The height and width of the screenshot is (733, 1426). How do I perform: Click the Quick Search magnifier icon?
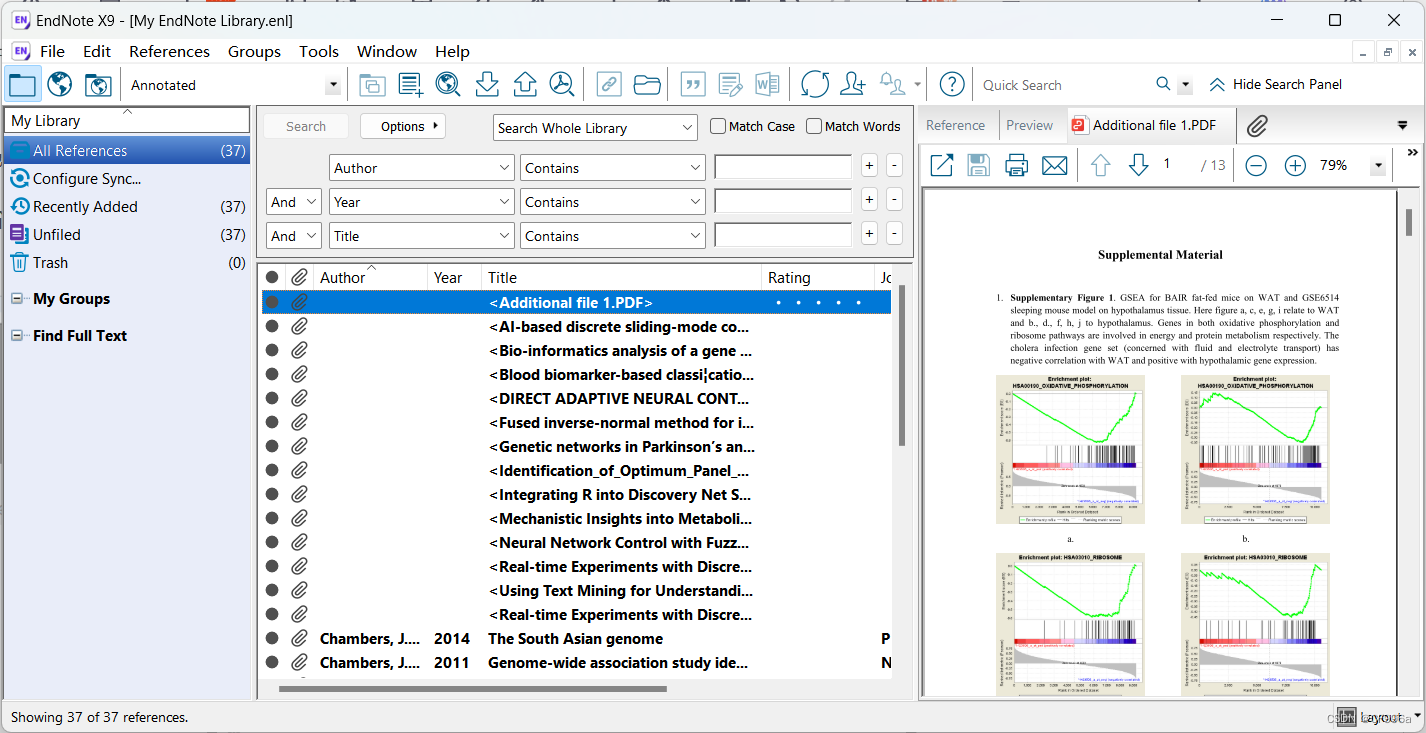click(x=1163, y=85)
